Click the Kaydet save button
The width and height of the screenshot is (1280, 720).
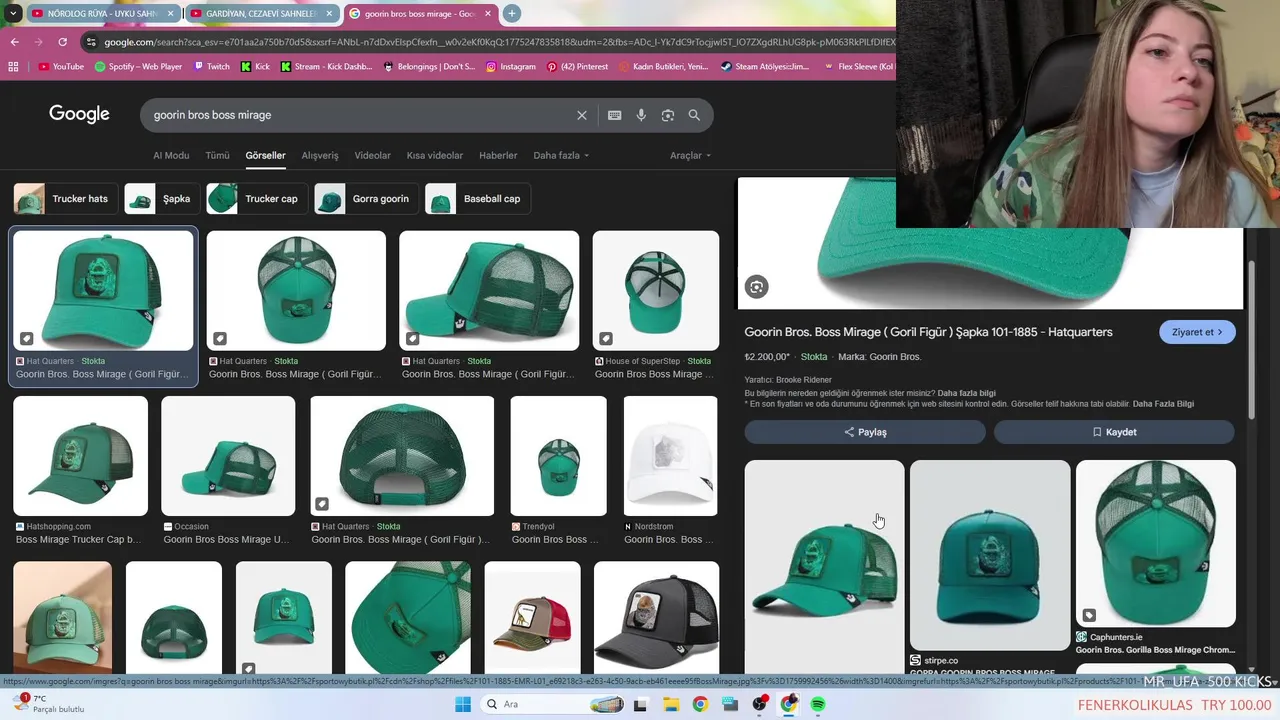(1114, 432)
